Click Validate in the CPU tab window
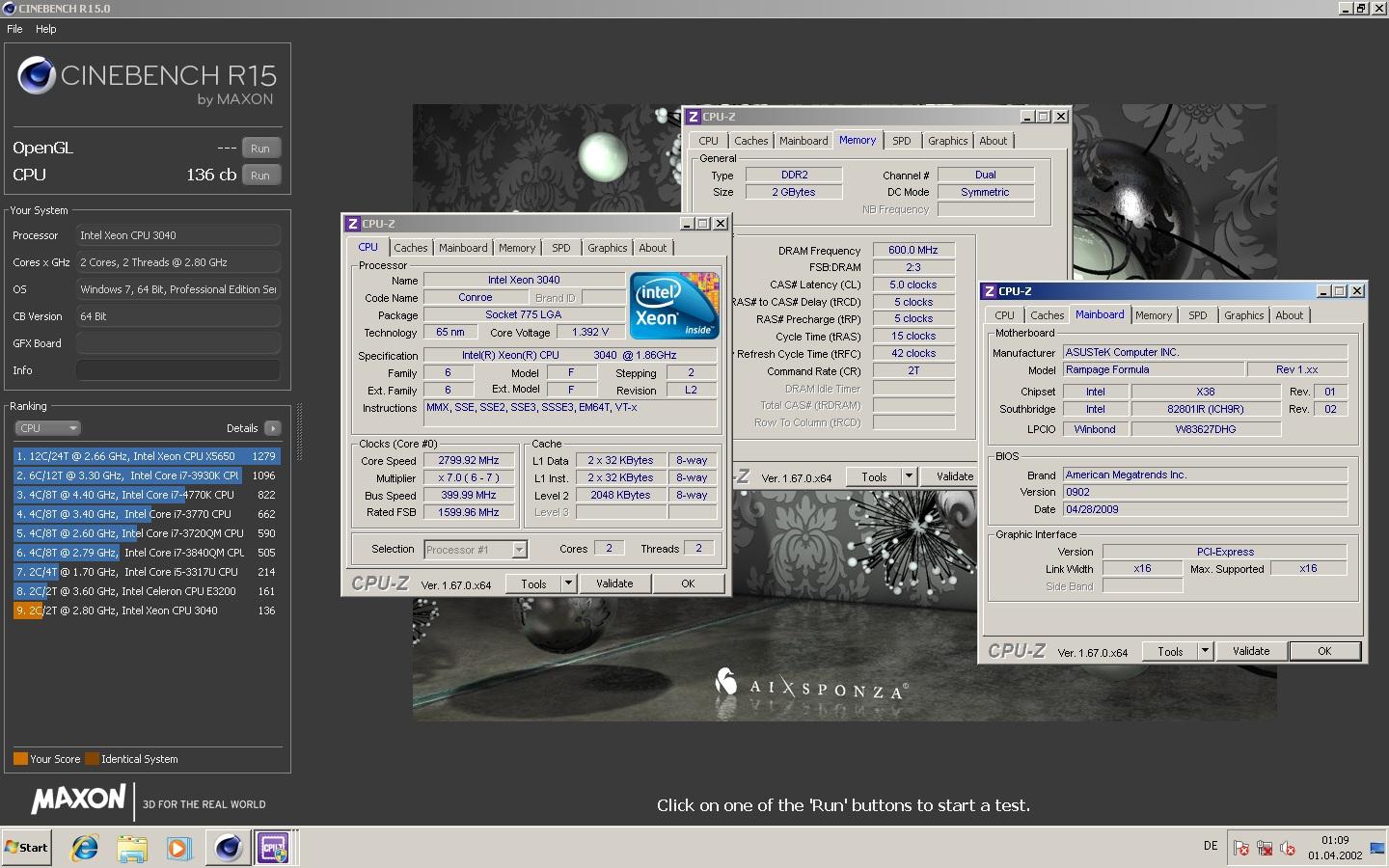The height and width of the screenshot is (868, 1389). [614, 583]
